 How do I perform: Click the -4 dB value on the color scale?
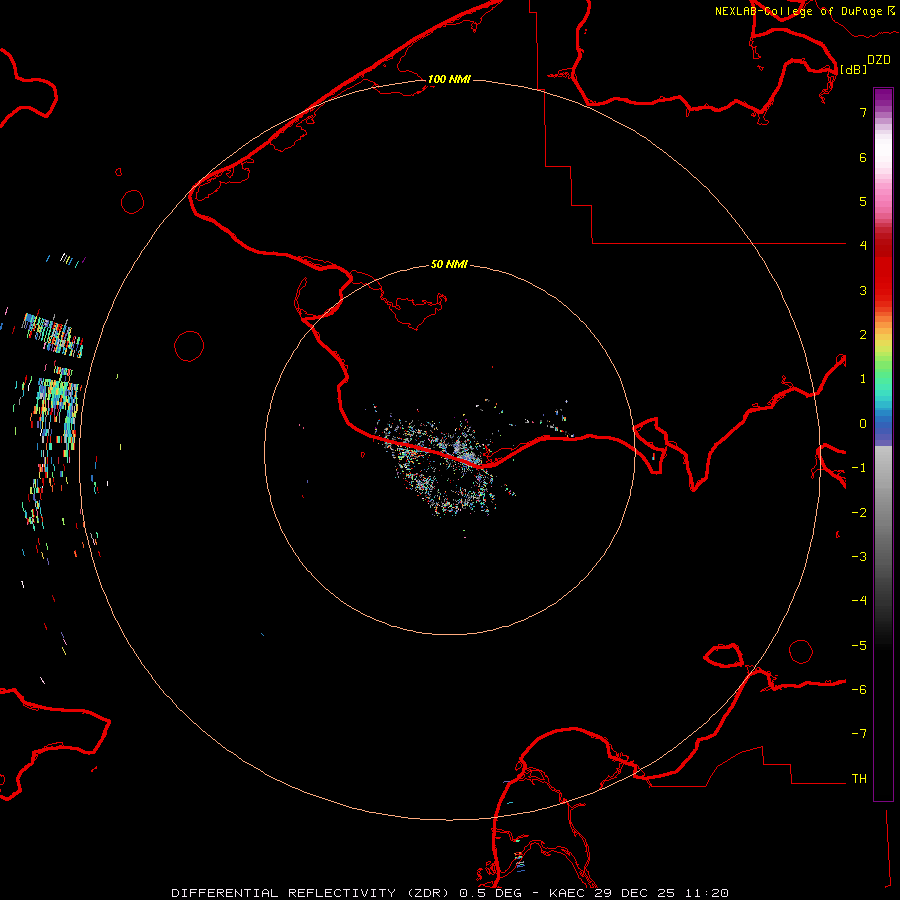[859, 601]
